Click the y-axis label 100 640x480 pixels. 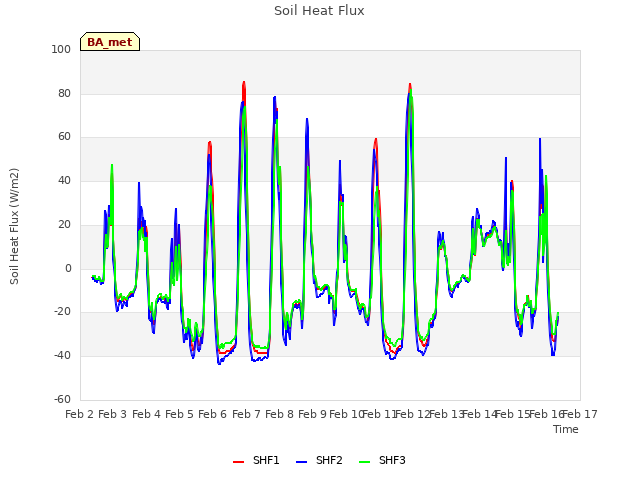click(61, 49)
